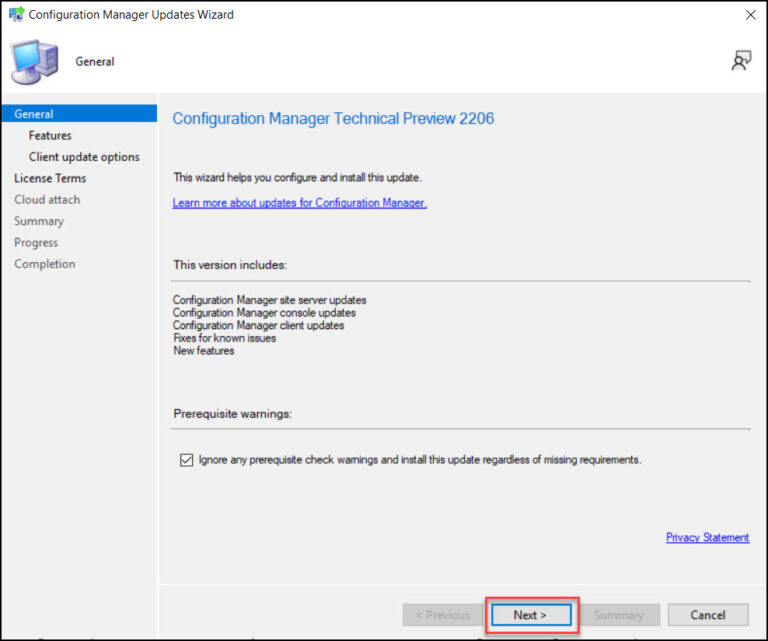The image size is (768, 641).
Task: Click the feedback person icon in header
Action: tap(741, 61)
